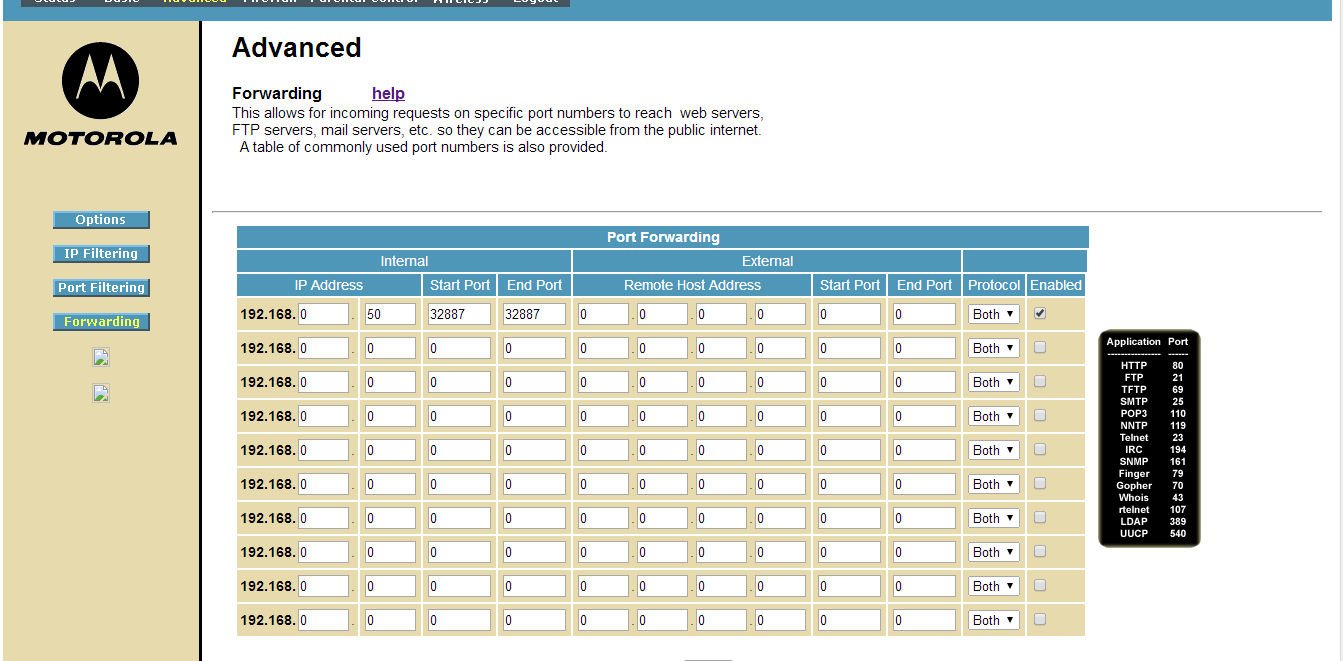
Task: Open the Protocol dropdown on the fourth row
Action: 992,415
